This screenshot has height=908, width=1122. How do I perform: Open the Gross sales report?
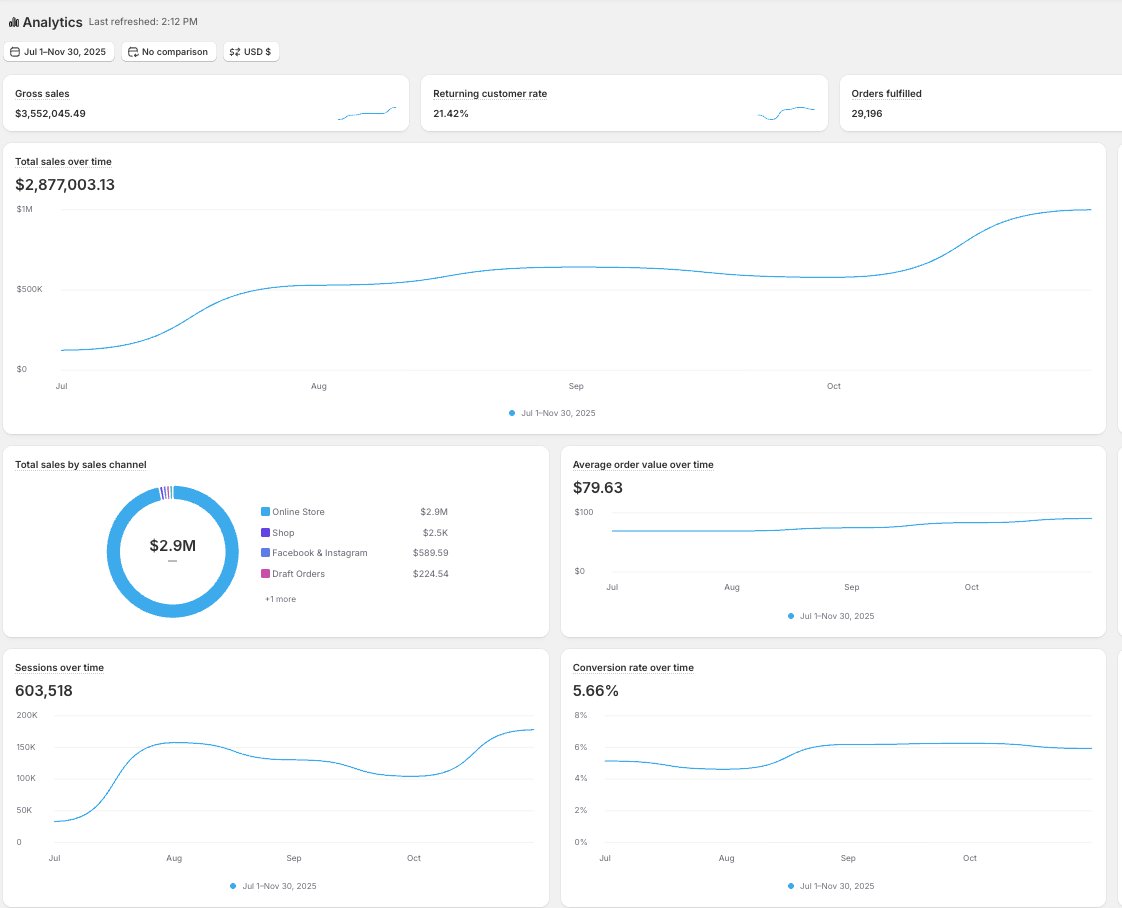click(x=42, y=94)
